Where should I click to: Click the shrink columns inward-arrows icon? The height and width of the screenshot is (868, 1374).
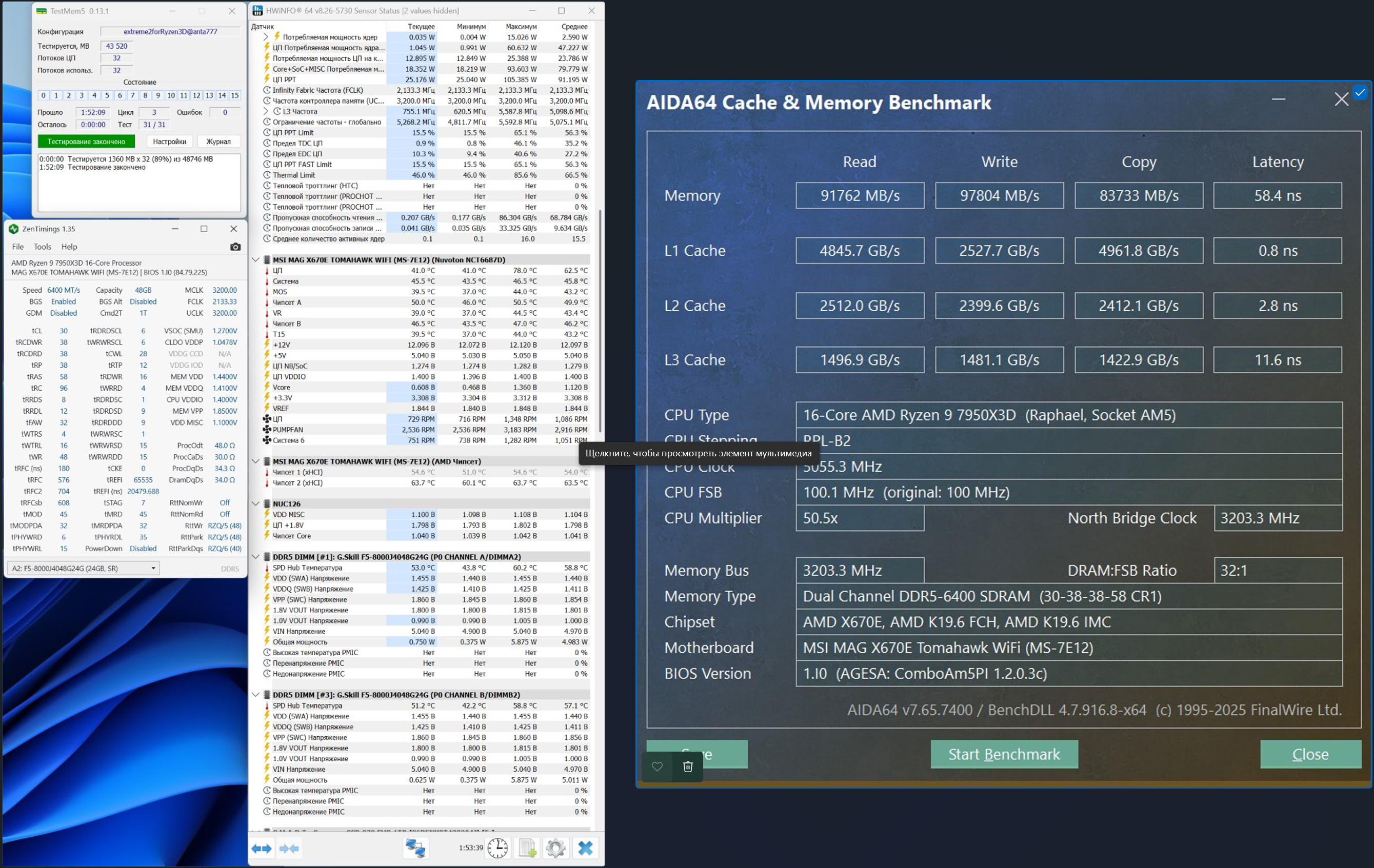289,849
